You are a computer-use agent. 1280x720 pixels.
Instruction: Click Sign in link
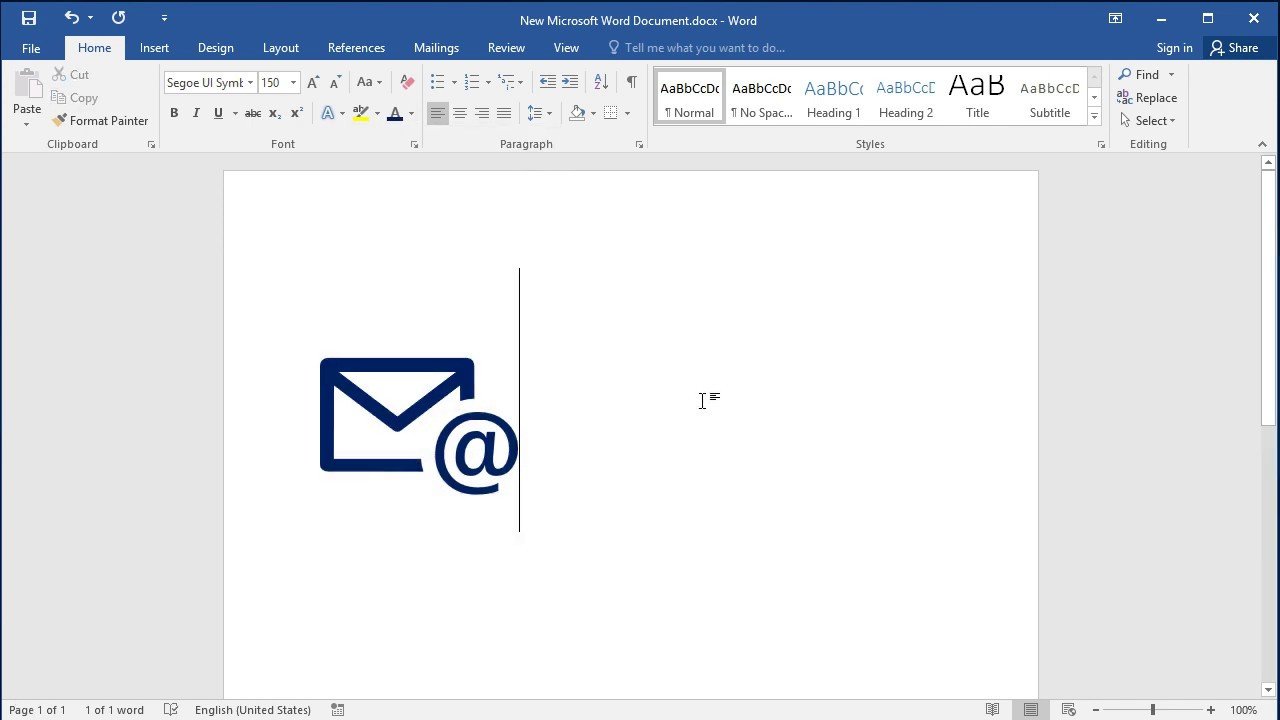(x=1174, y=48)
